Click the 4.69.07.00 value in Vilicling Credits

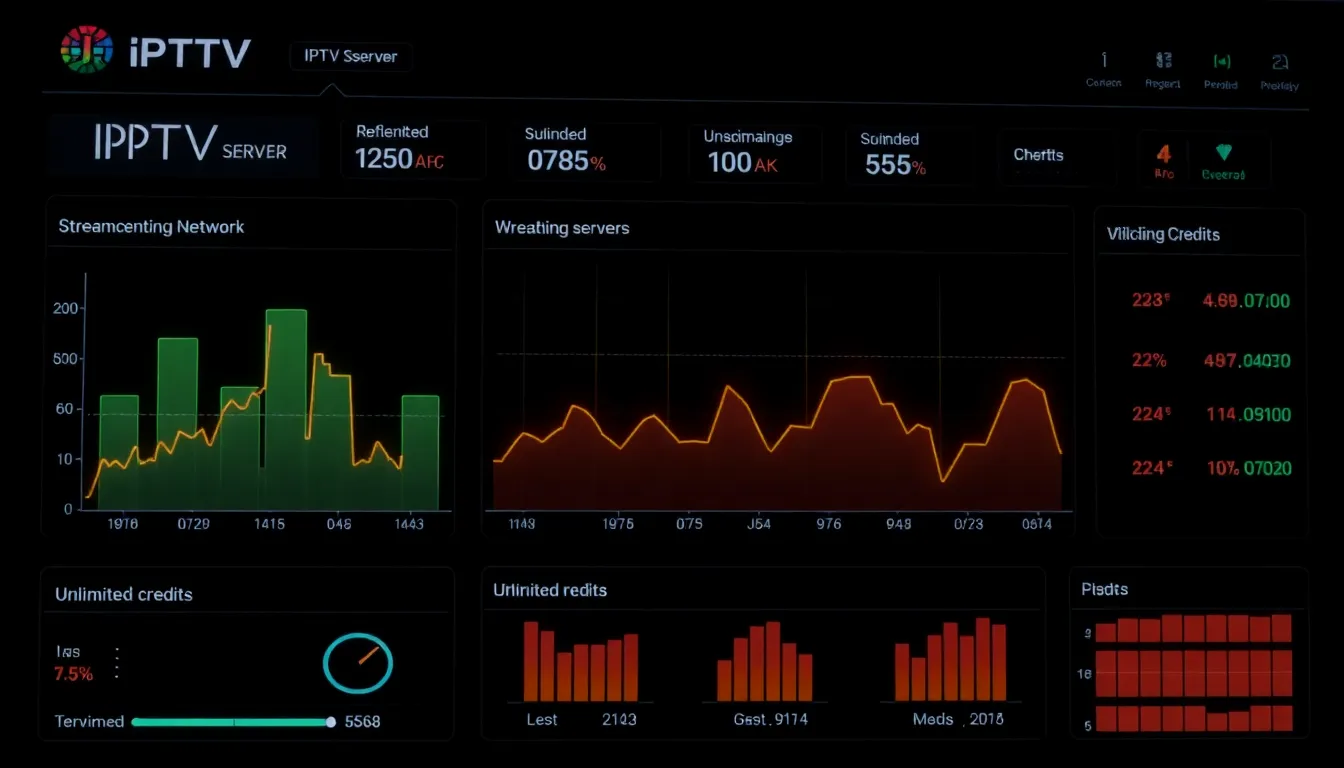coord(1247,300)
